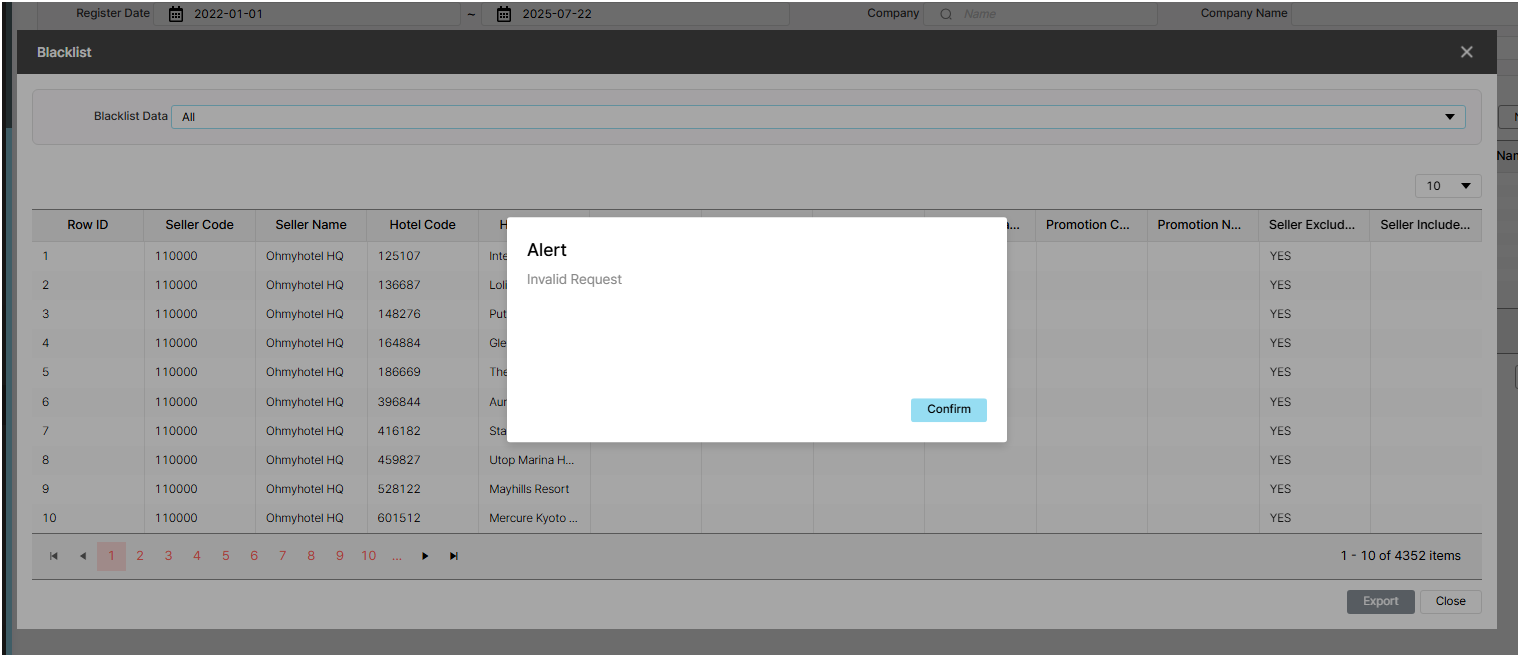The height and width of the screenshot is (657, 1520).
Task: Select page 2 in pagination
Action: [x=140, y=556]
